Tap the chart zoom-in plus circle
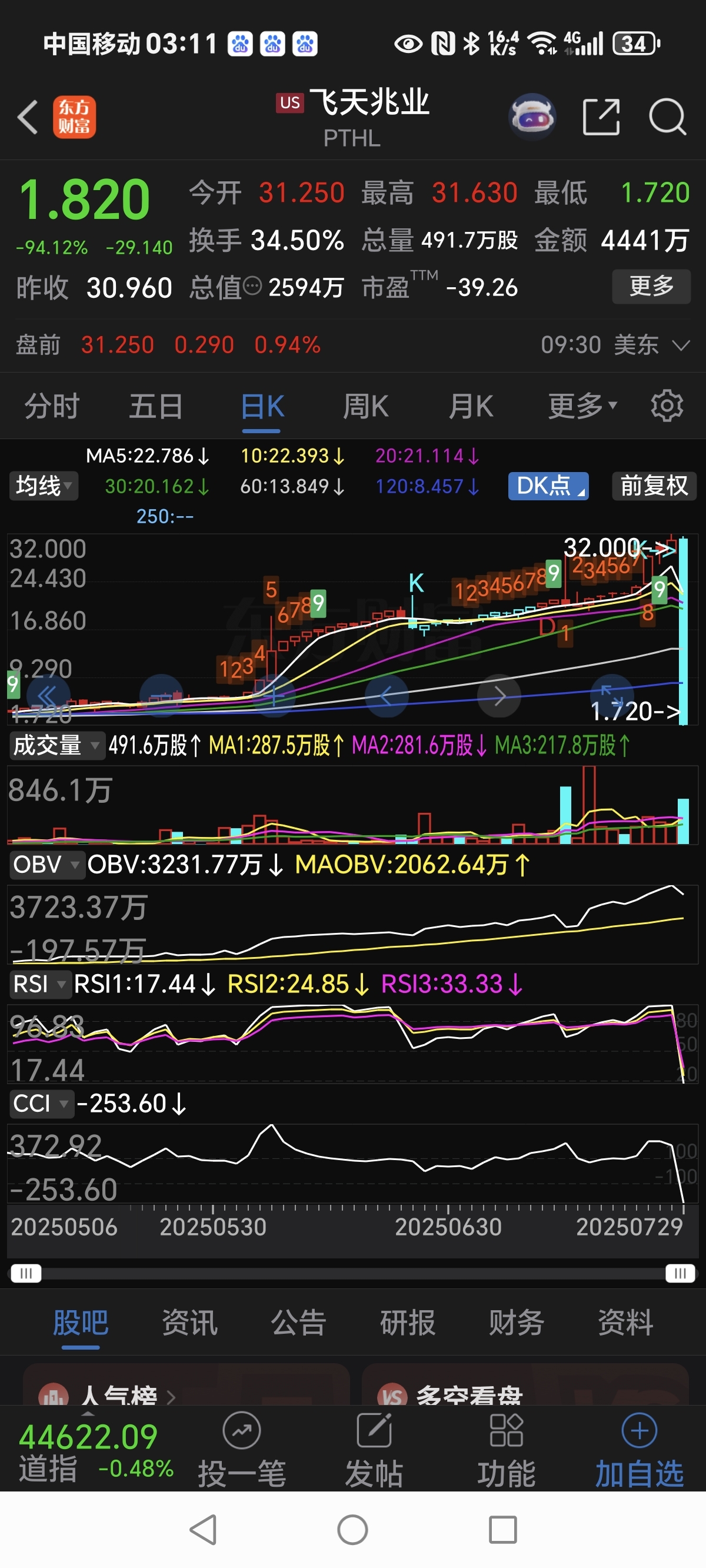The image size is (706, 1568). [x=273, y=696]
